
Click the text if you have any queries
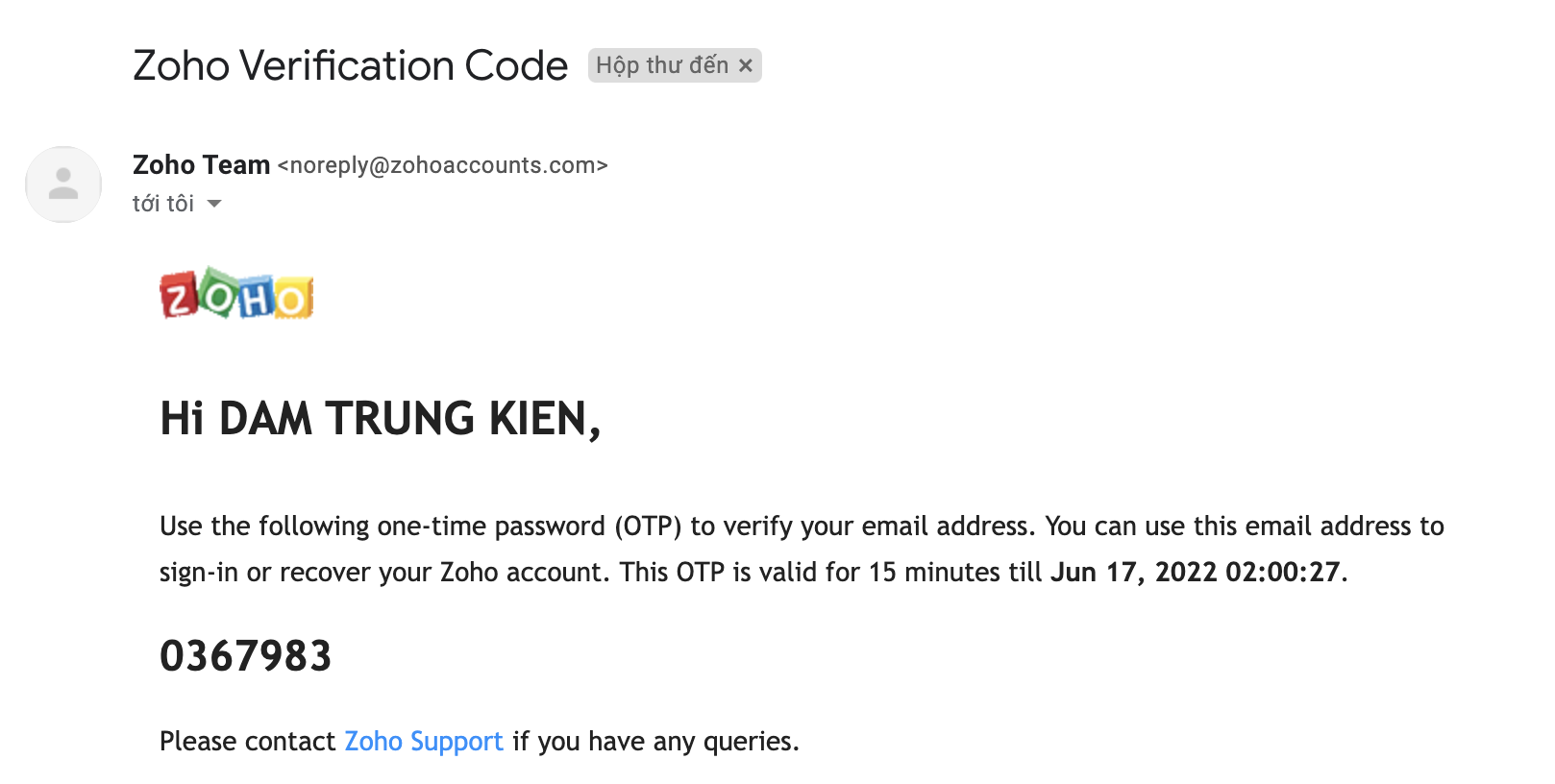click(x=655, y=741)
